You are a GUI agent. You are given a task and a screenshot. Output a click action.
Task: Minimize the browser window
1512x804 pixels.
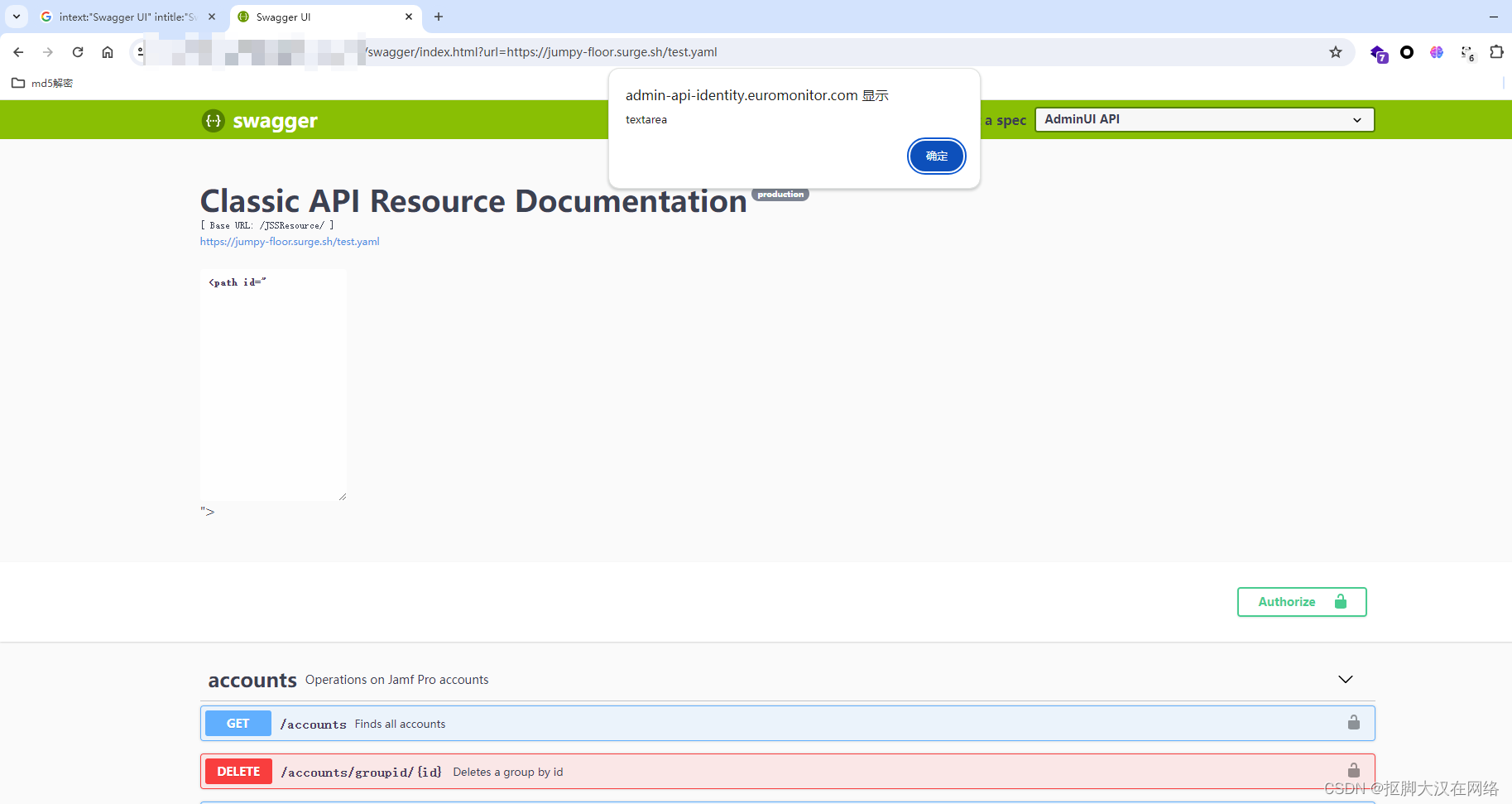[1494, 17]
